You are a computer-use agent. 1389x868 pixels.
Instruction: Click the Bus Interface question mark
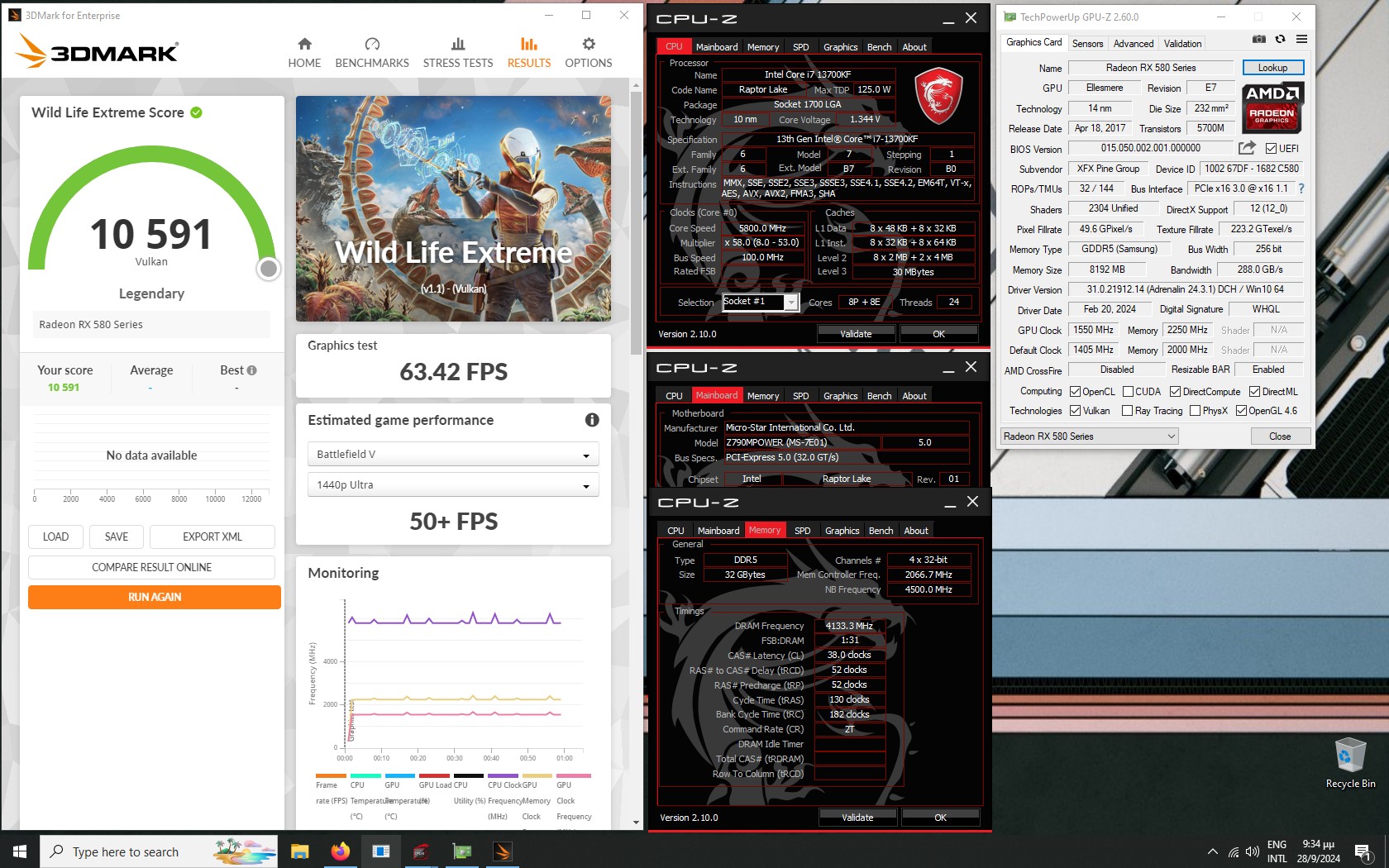click(x=1301, y=188)
